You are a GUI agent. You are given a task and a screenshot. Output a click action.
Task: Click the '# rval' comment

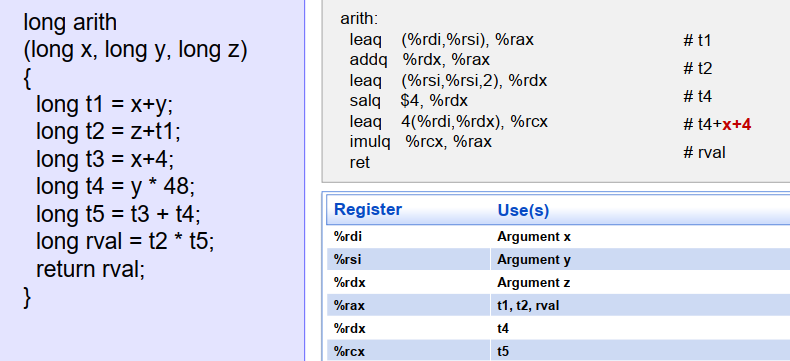tap(704, 152)
